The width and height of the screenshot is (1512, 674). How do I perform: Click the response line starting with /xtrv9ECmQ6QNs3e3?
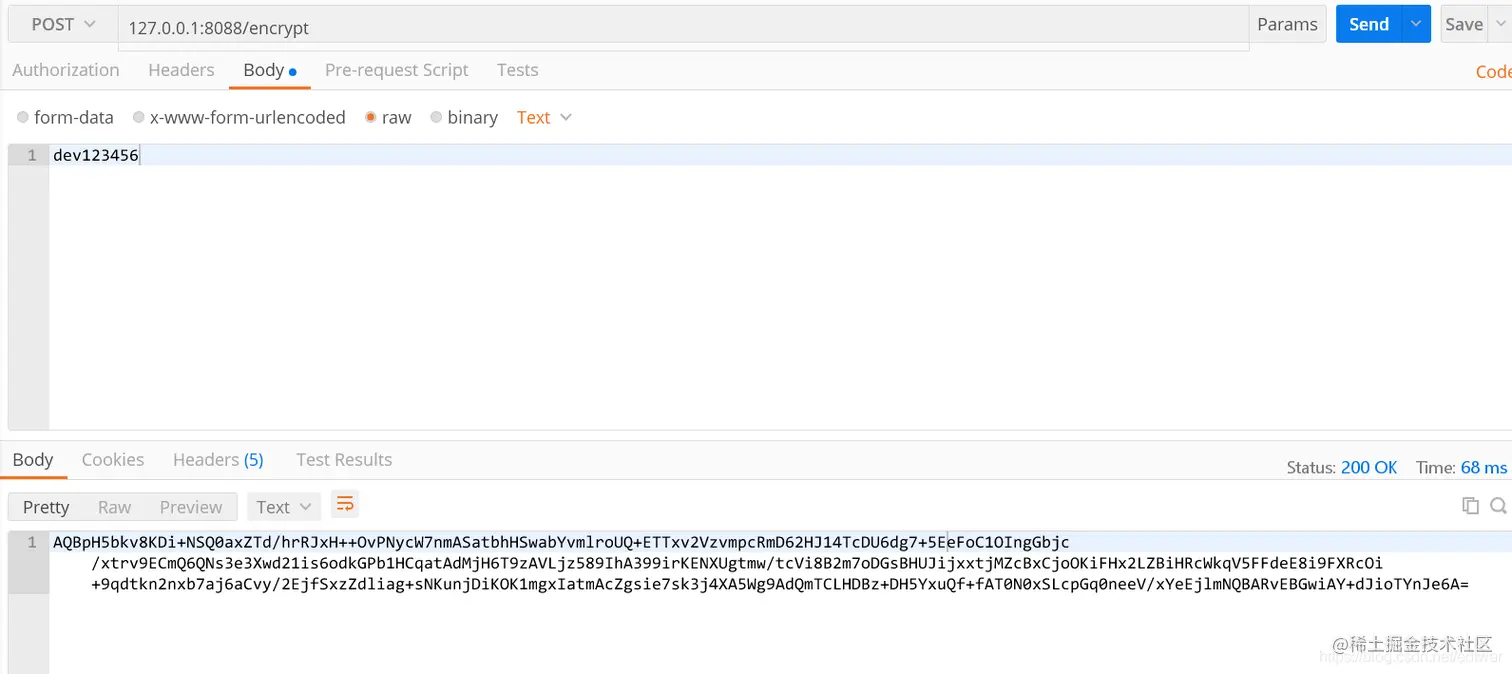(737, 563)
